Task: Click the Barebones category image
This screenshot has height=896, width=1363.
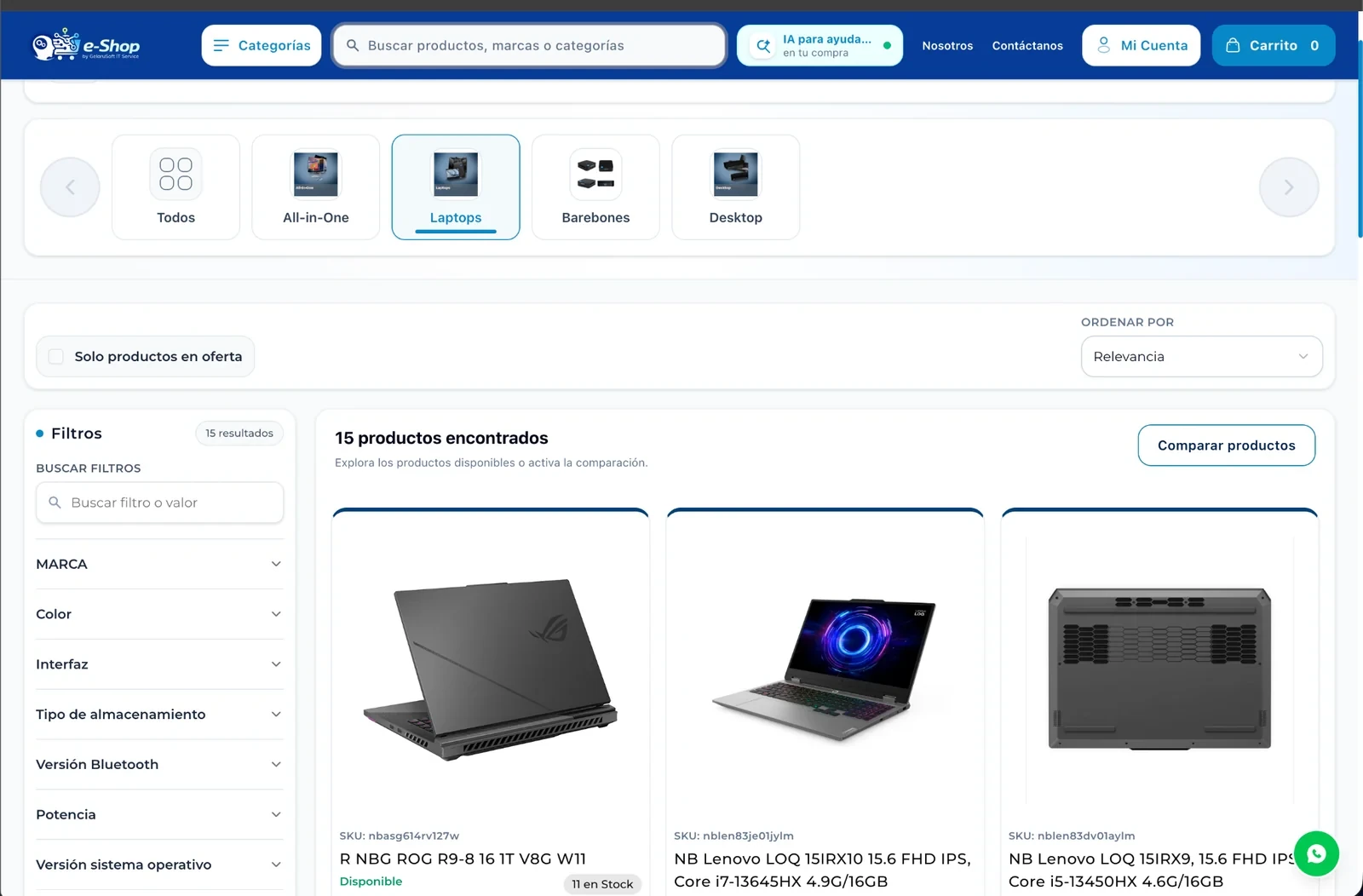Action: click(595, 174)
